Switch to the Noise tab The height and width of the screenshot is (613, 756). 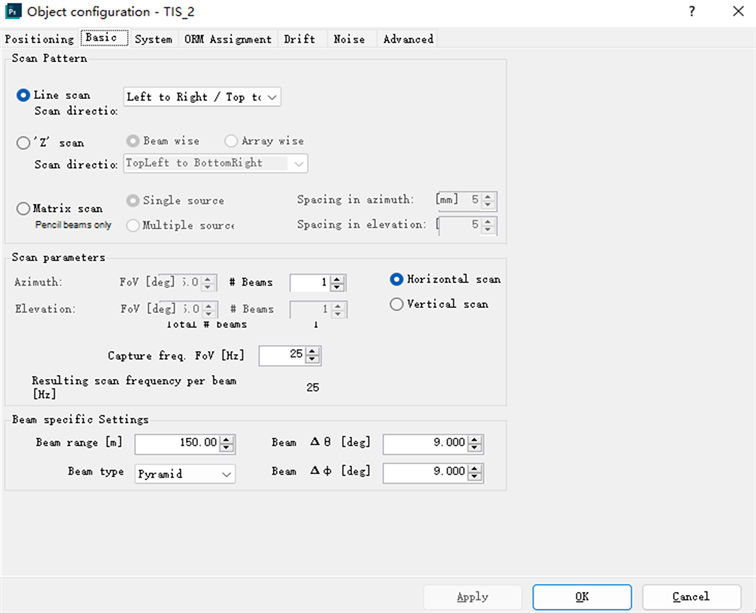349,39
